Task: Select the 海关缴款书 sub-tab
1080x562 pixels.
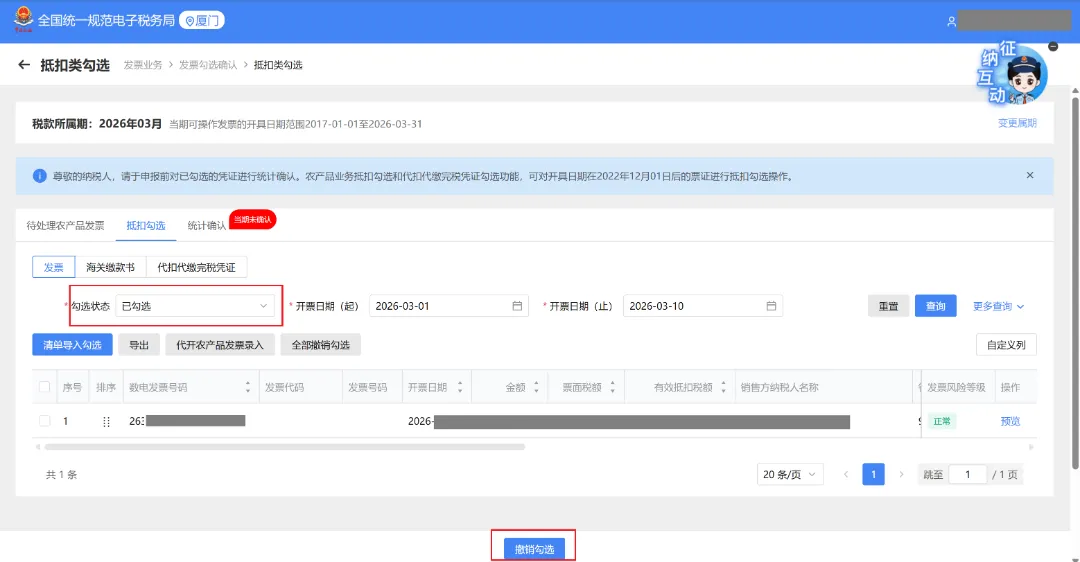Action: click(110, 267)
